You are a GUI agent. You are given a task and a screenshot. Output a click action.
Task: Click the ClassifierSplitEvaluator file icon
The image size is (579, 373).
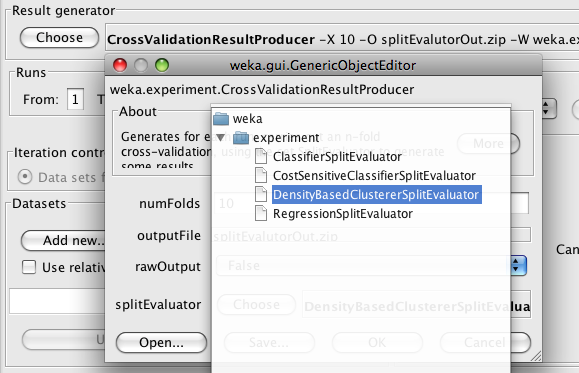[261, 156]
